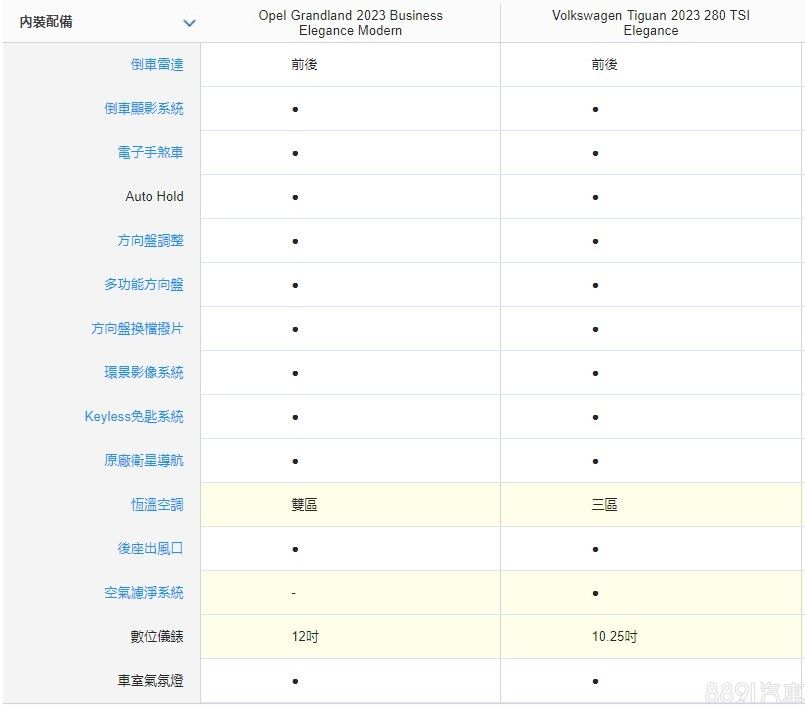This screenshot has height=705, width=805.
Task: Open the 空氣濾淨系統 link
Action: pos(143,593)
